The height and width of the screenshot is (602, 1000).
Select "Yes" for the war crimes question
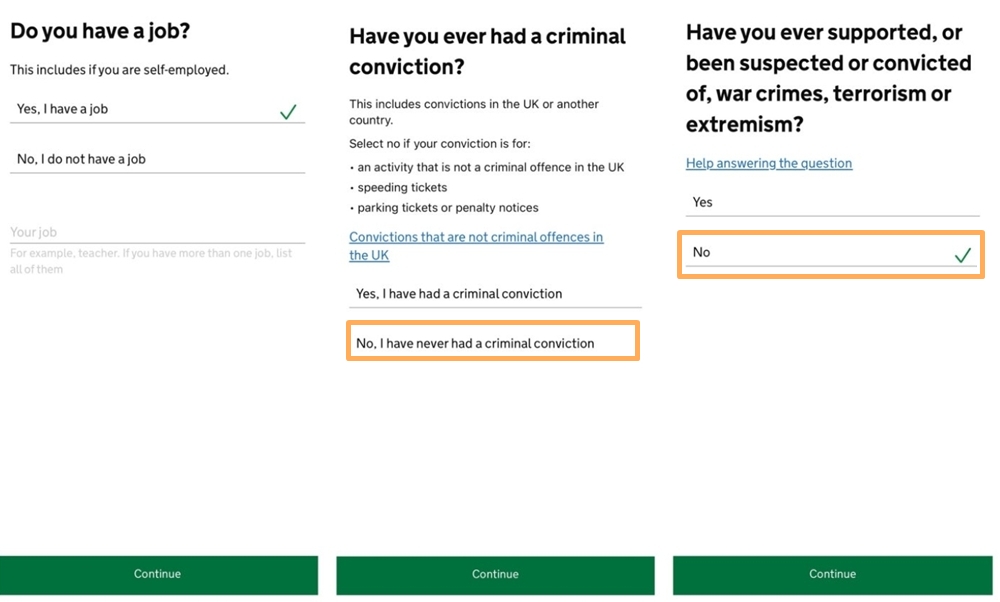tap(832, 203)
